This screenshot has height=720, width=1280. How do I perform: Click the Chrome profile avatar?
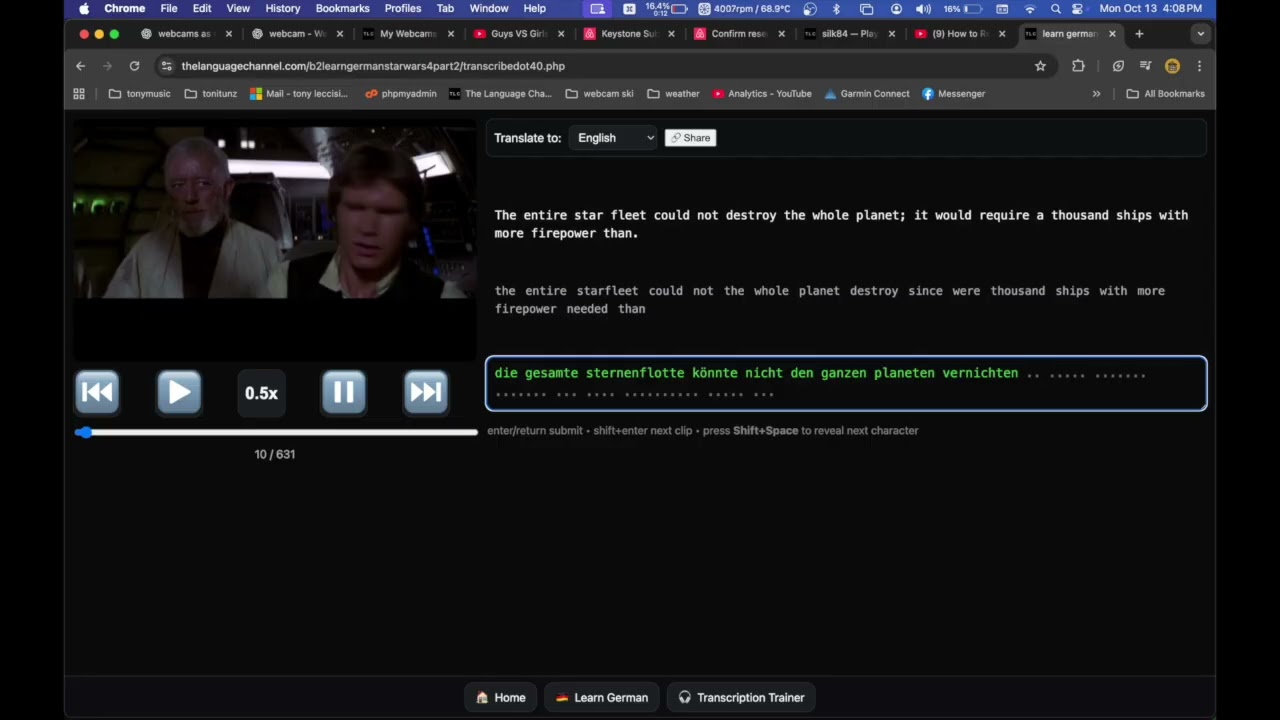tap(1172, 66)
